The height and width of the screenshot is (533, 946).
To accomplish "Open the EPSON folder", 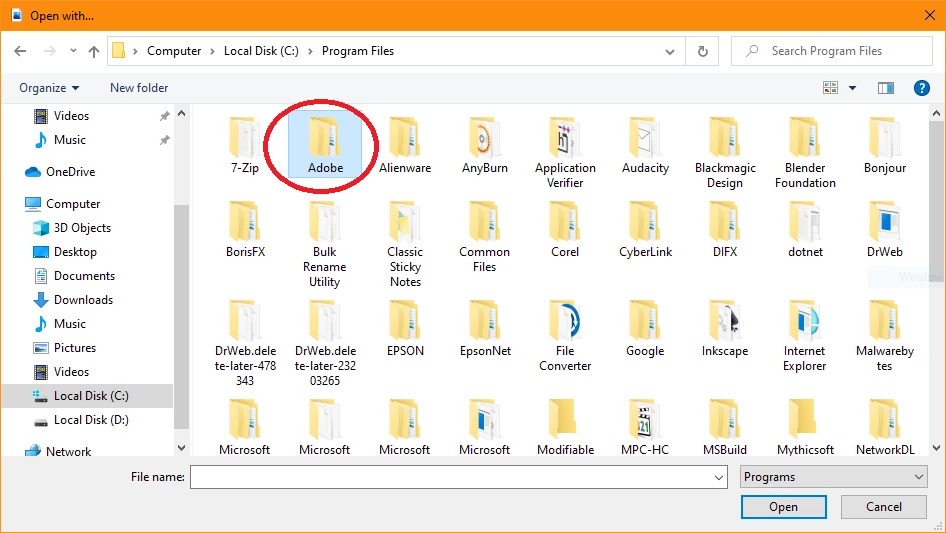I will pyautogui.click(x=405, y=329).
